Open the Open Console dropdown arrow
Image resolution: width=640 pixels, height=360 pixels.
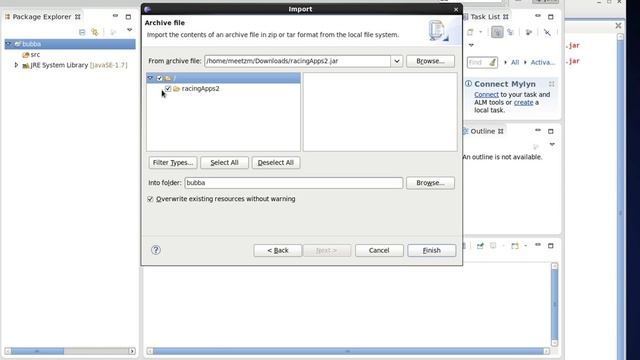tap(525, 246)
